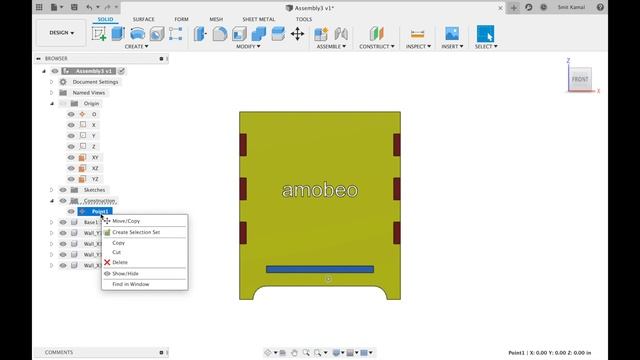The width and height of the screenshot is (640, 360).
Task: Toggle eye icon for origin point O
Action: click(71, 114)
